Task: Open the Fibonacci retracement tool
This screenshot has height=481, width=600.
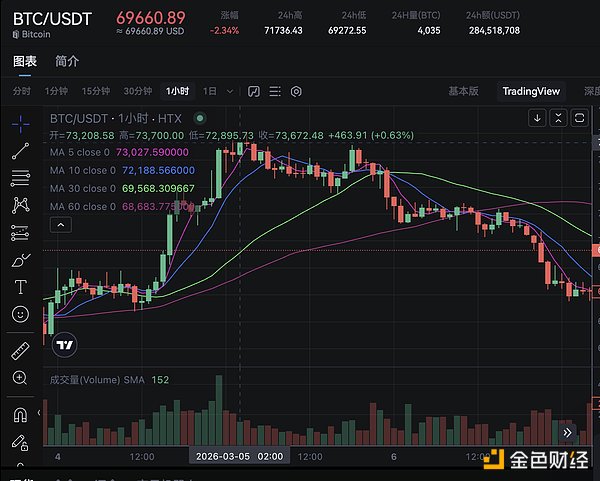Action: point(20,178)
